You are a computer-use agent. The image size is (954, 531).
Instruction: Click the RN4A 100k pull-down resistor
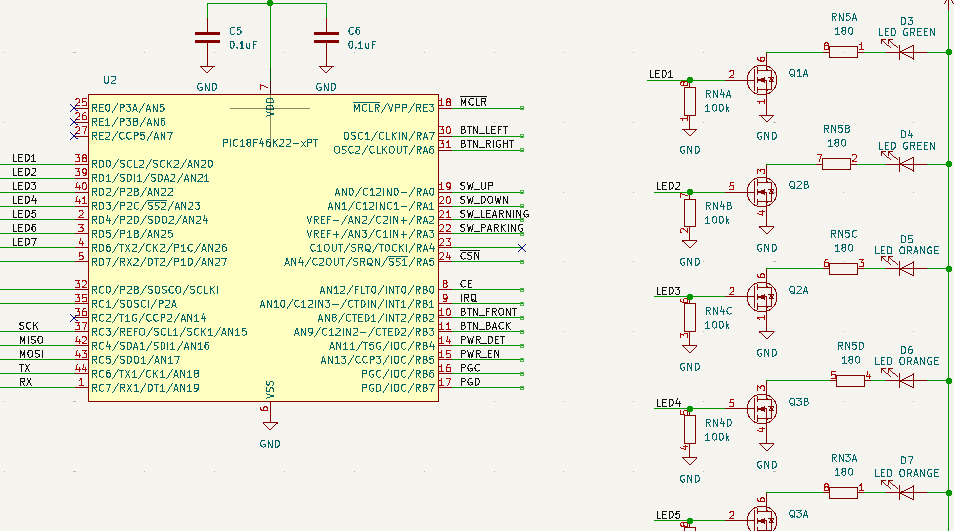coord(688,102)
